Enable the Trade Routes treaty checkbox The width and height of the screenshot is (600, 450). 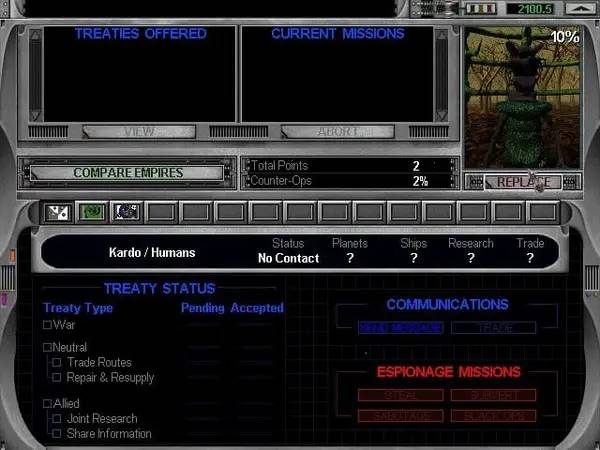pyautogui.click(x=58, y=363)
